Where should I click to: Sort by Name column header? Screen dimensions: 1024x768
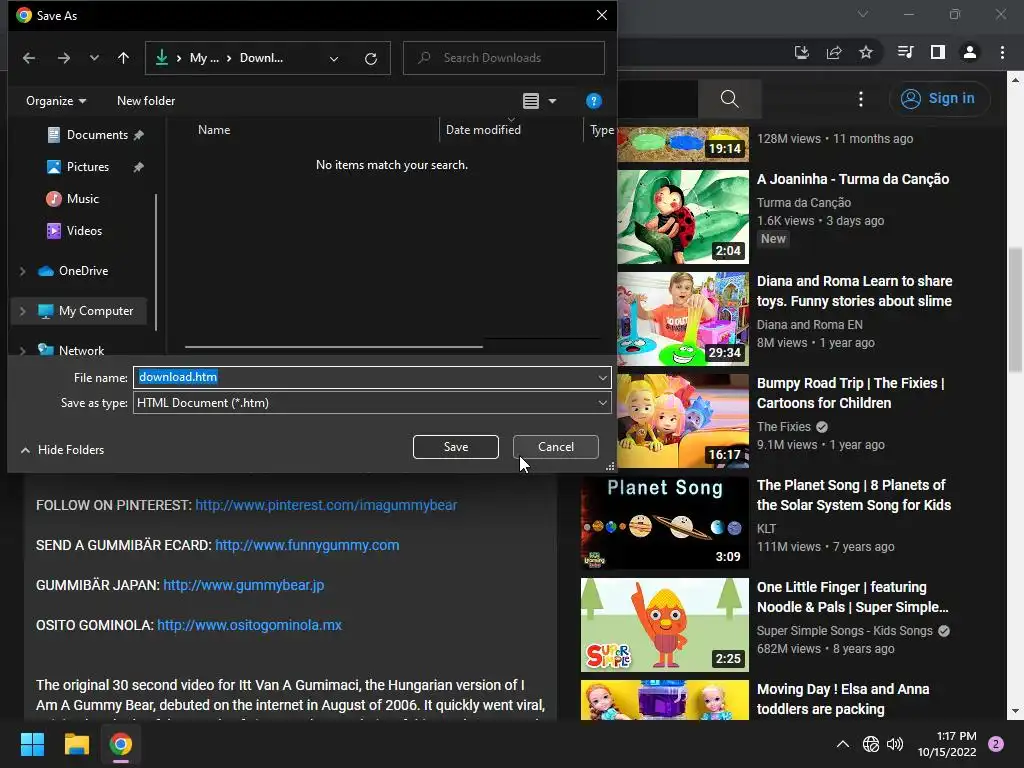coord(214,130)
